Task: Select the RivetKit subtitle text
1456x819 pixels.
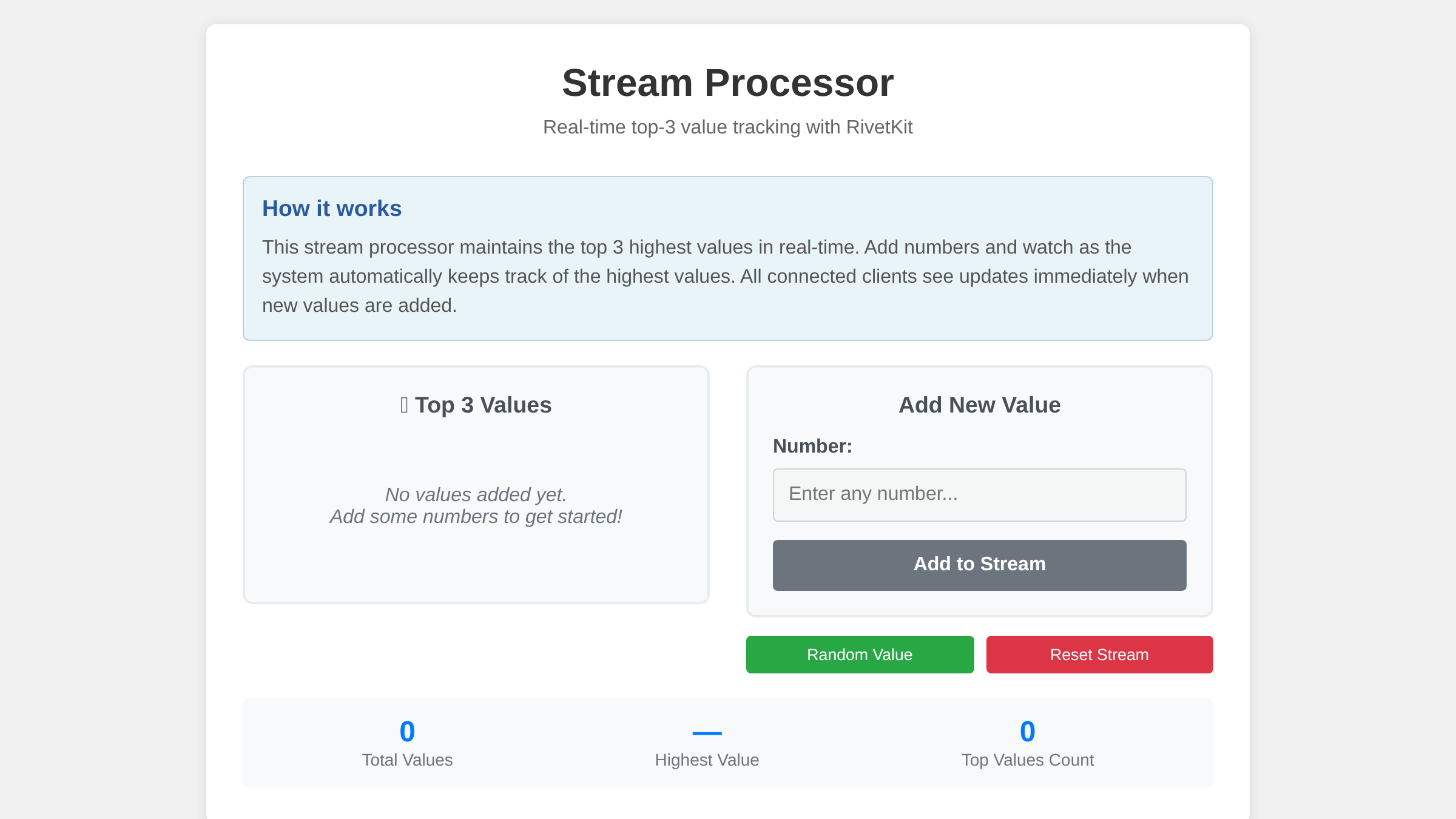Action: [x=728, y=127]
